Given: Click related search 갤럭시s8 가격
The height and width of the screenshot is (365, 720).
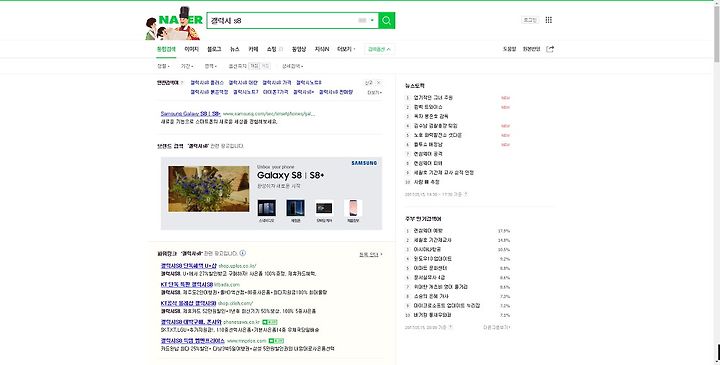Looking at the screenshot, I should tap(276, 83).
